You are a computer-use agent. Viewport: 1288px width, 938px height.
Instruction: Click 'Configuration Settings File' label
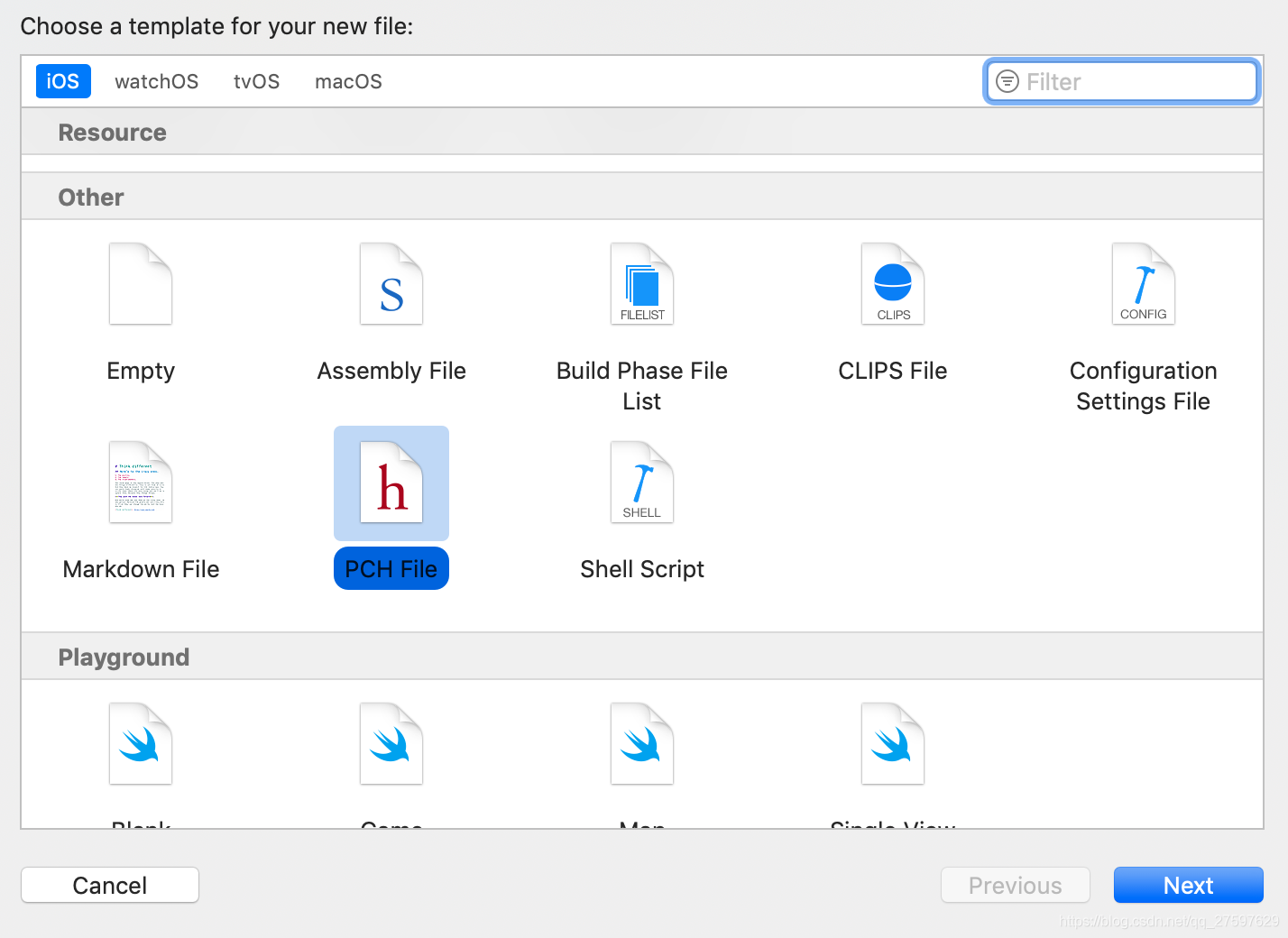(x=1144, y=386)
